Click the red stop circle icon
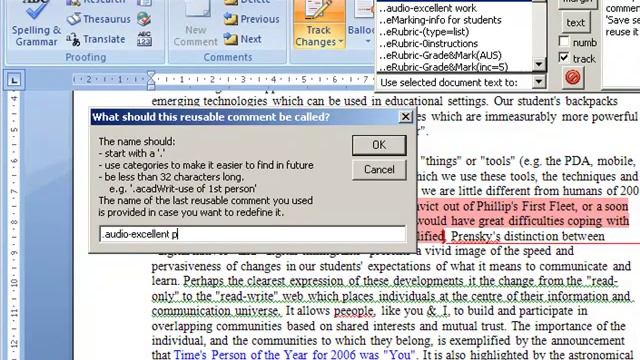 [x=573, y=77]
